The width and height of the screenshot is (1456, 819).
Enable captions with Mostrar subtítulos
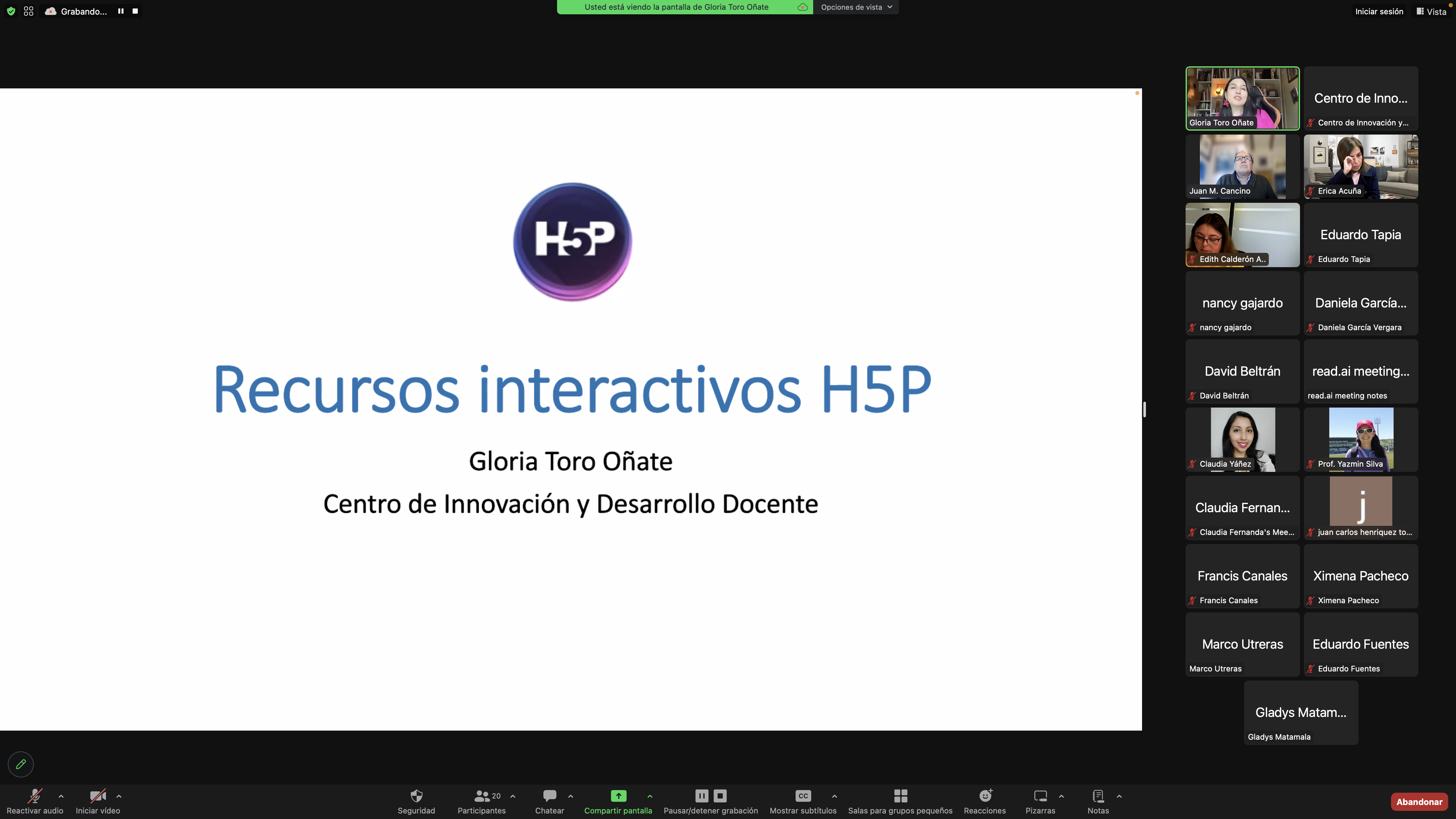coord(803,801)
